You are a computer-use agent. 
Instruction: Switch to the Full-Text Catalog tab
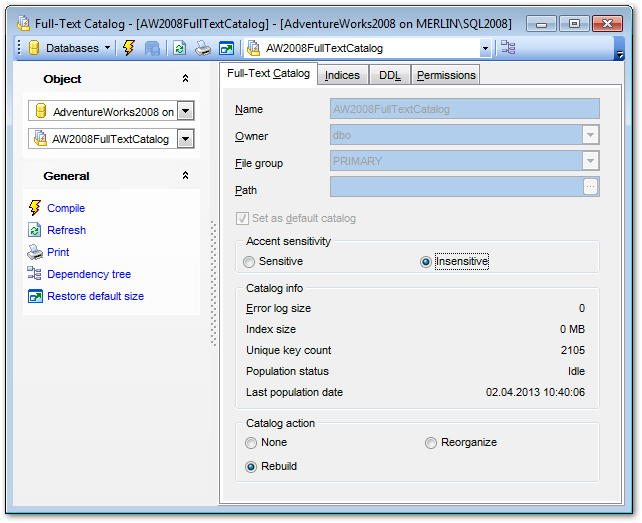[x=269, y=74]
